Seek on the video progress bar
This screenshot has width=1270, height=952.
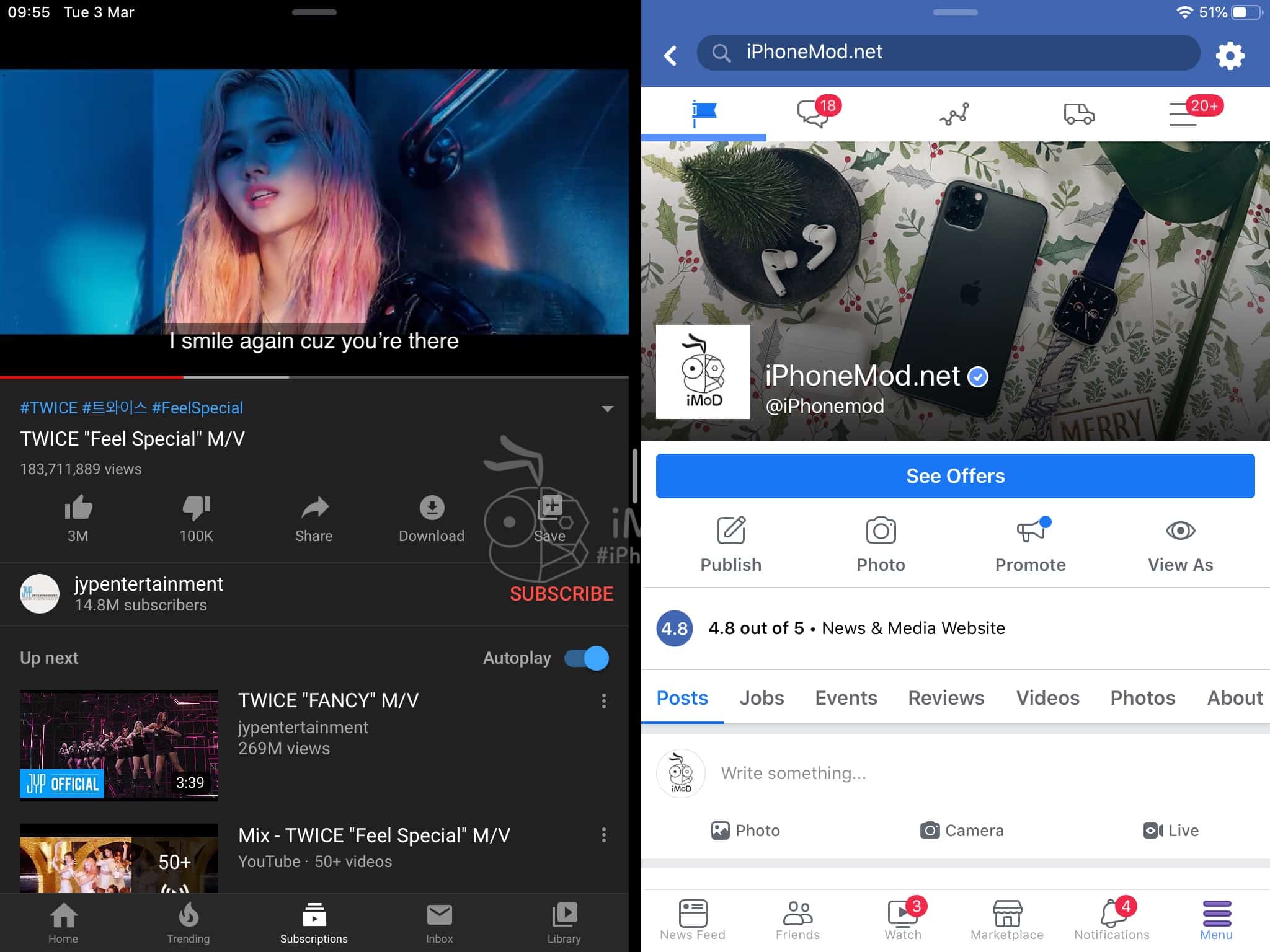314,377
